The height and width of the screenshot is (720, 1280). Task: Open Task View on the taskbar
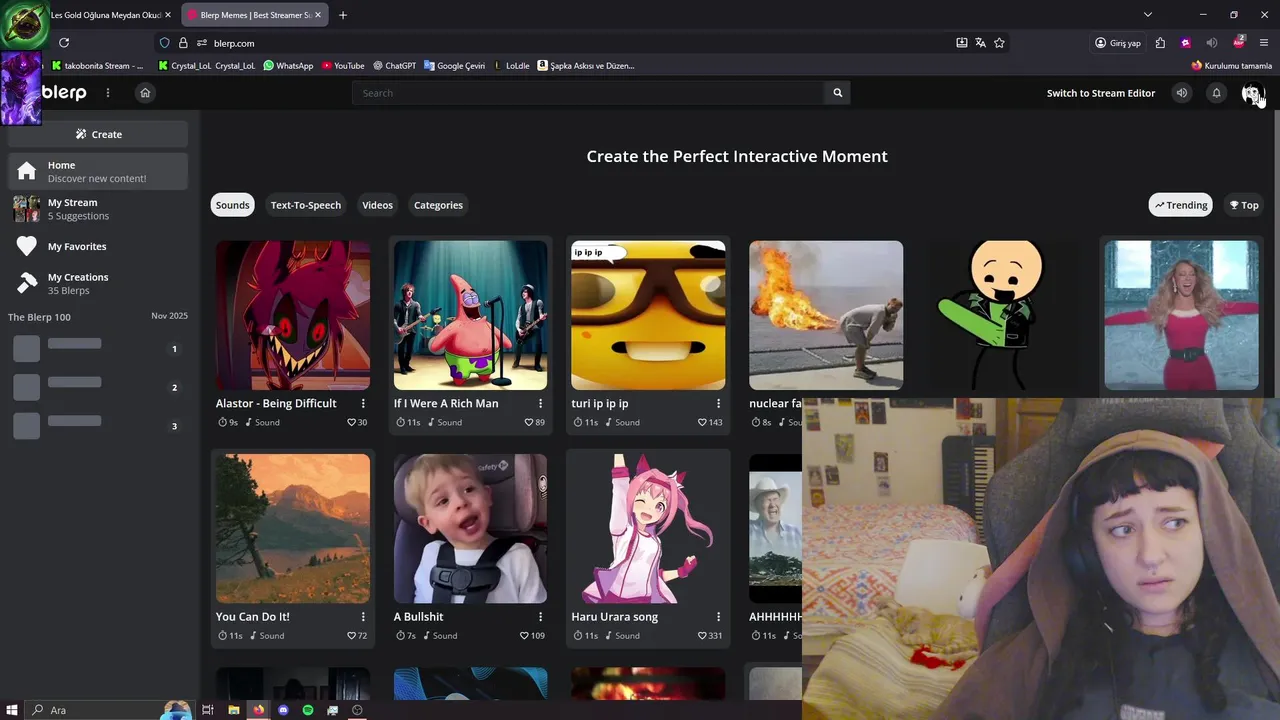pyautogui.click(x=208, y=710)
